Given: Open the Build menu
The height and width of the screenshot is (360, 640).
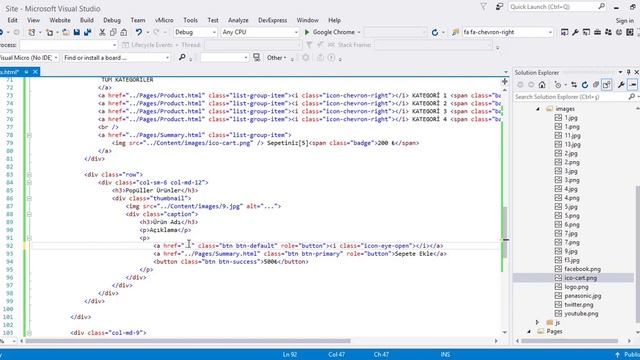Looking at the screenshot, I should (87, 20).
